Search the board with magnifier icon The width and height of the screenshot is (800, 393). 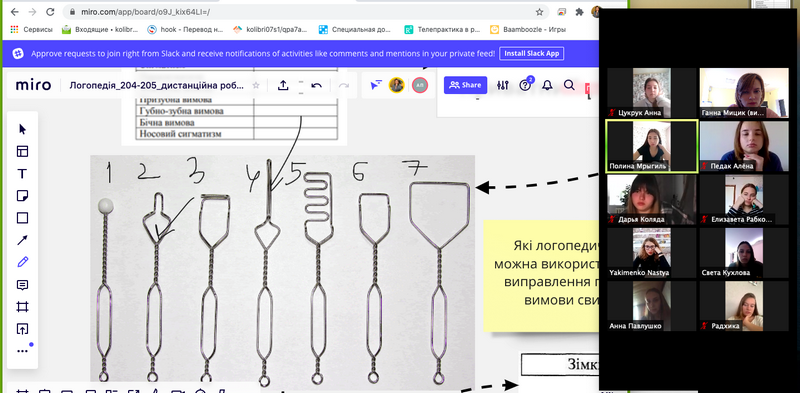(x=569, y=85)
